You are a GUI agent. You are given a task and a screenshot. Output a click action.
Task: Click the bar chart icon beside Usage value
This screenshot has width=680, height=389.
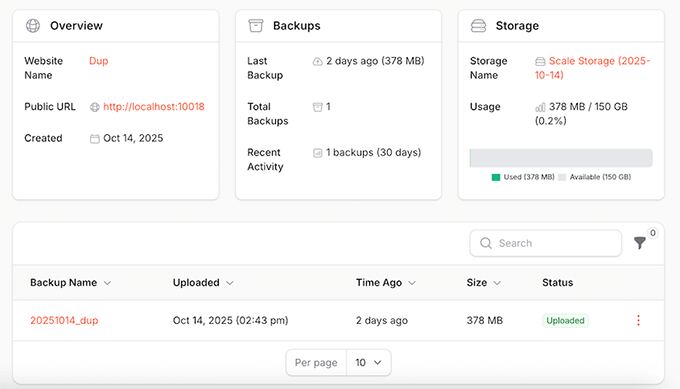pyautogui.click(x=540, y=107)
